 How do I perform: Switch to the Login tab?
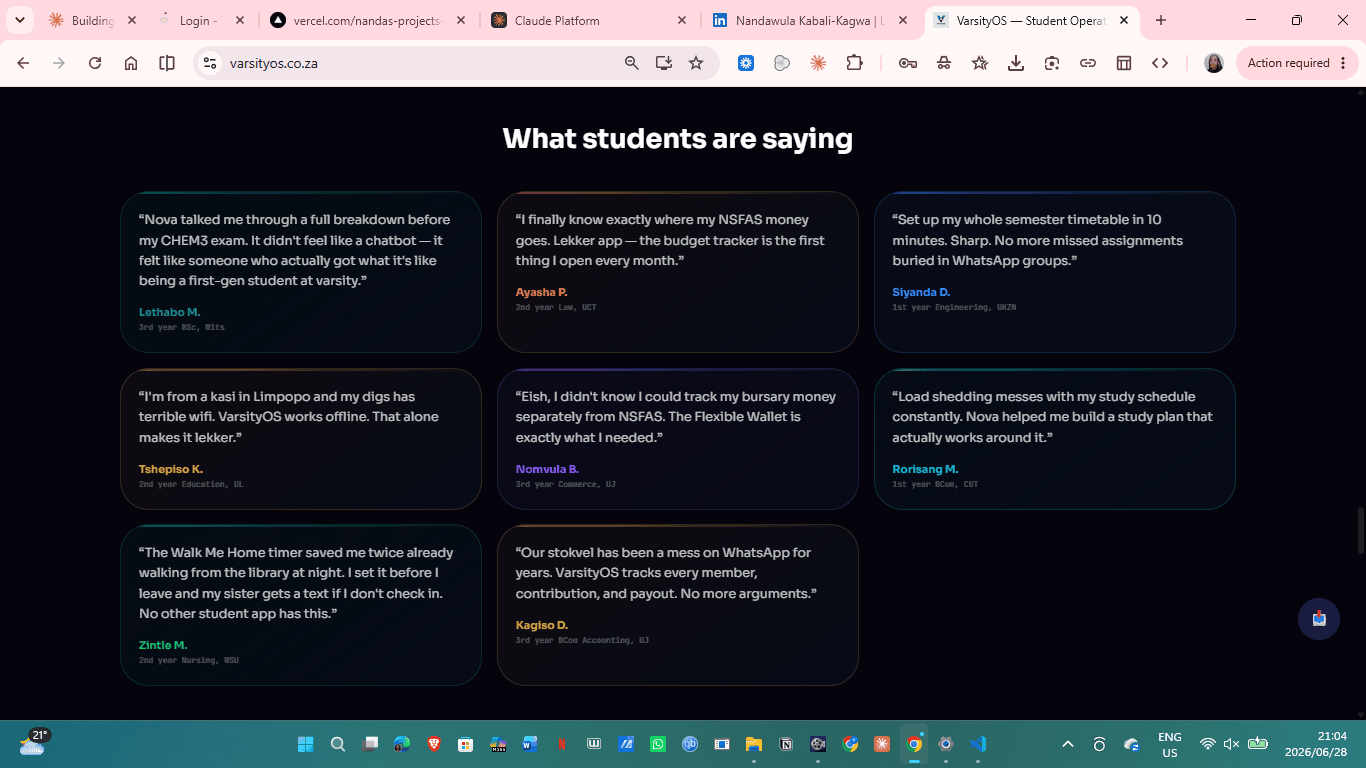(201, 20)
